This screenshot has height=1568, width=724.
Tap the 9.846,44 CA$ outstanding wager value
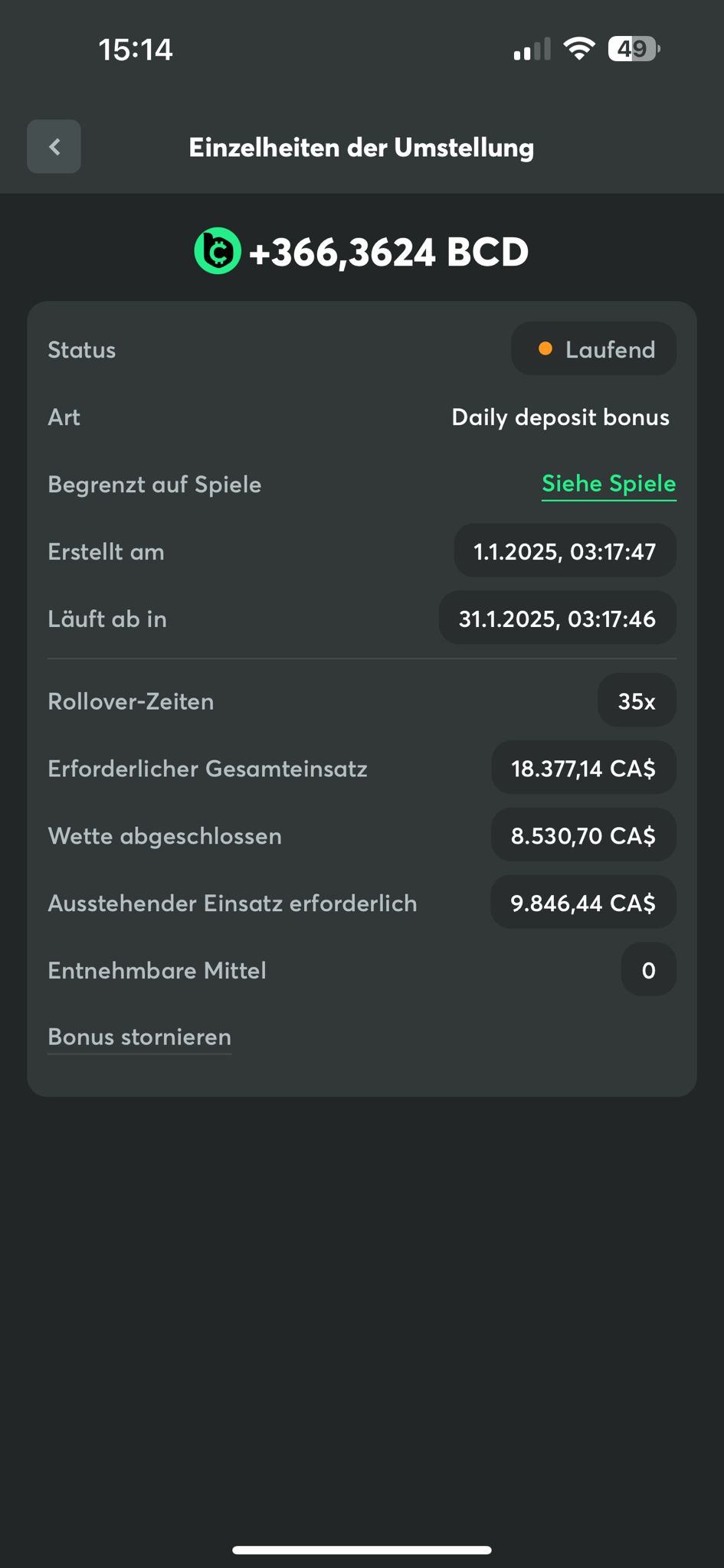583,903
